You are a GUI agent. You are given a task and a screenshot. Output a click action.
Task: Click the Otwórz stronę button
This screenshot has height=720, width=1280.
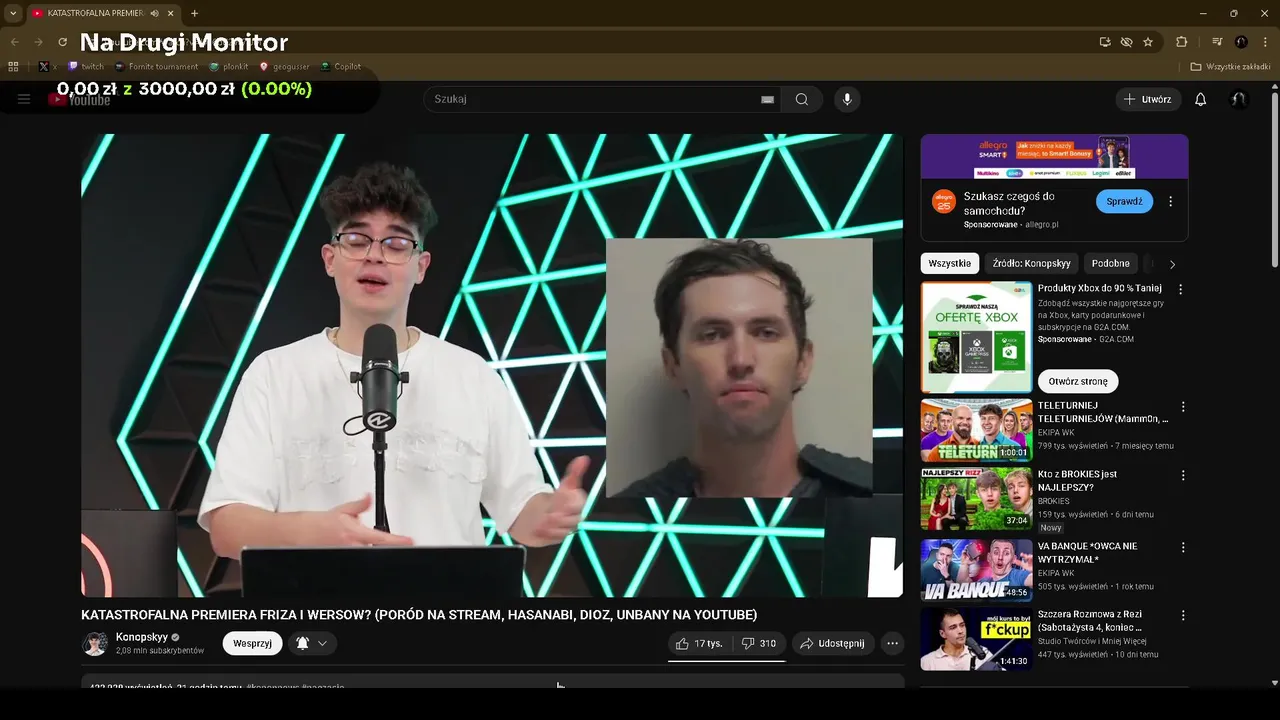point(1078,381)
